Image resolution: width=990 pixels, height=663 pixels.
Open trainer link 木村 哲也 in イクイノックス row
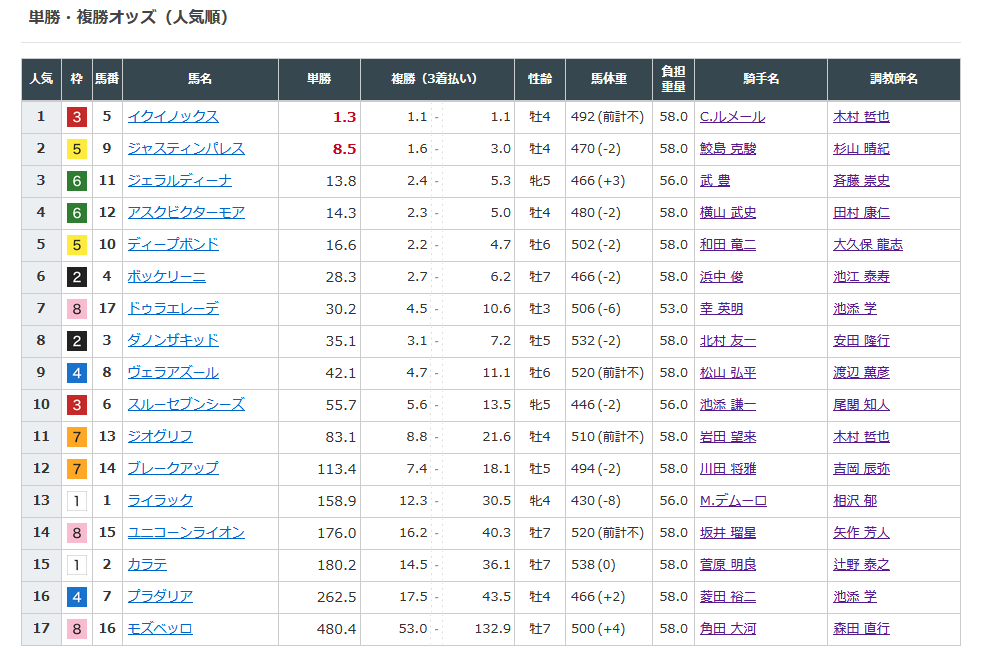pos(861,117)
